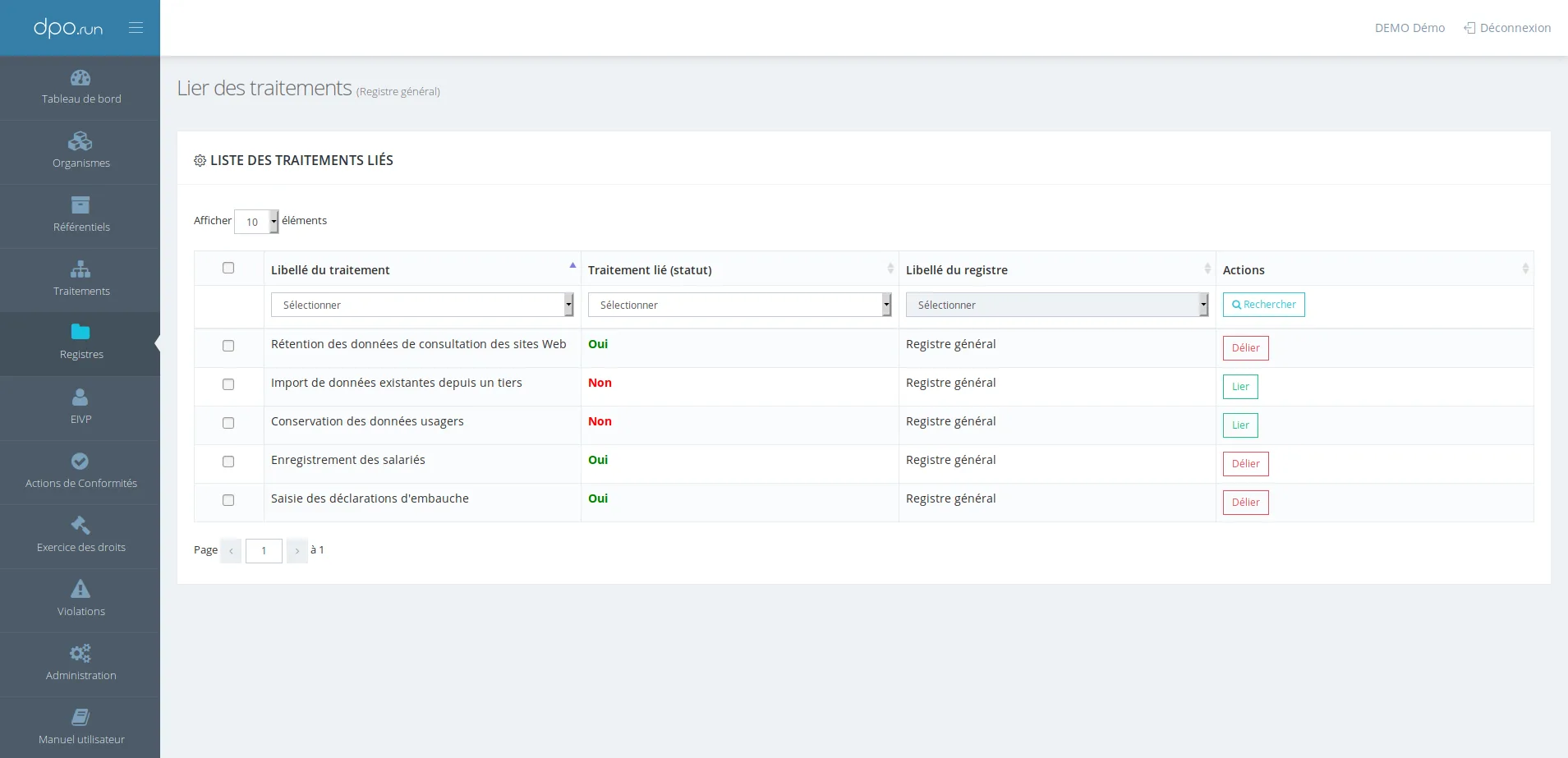The height and width of the screenshot is (758, 1568).
Task: Toggle the hamburger sidebar menu icon
Action: click(136, 28)
